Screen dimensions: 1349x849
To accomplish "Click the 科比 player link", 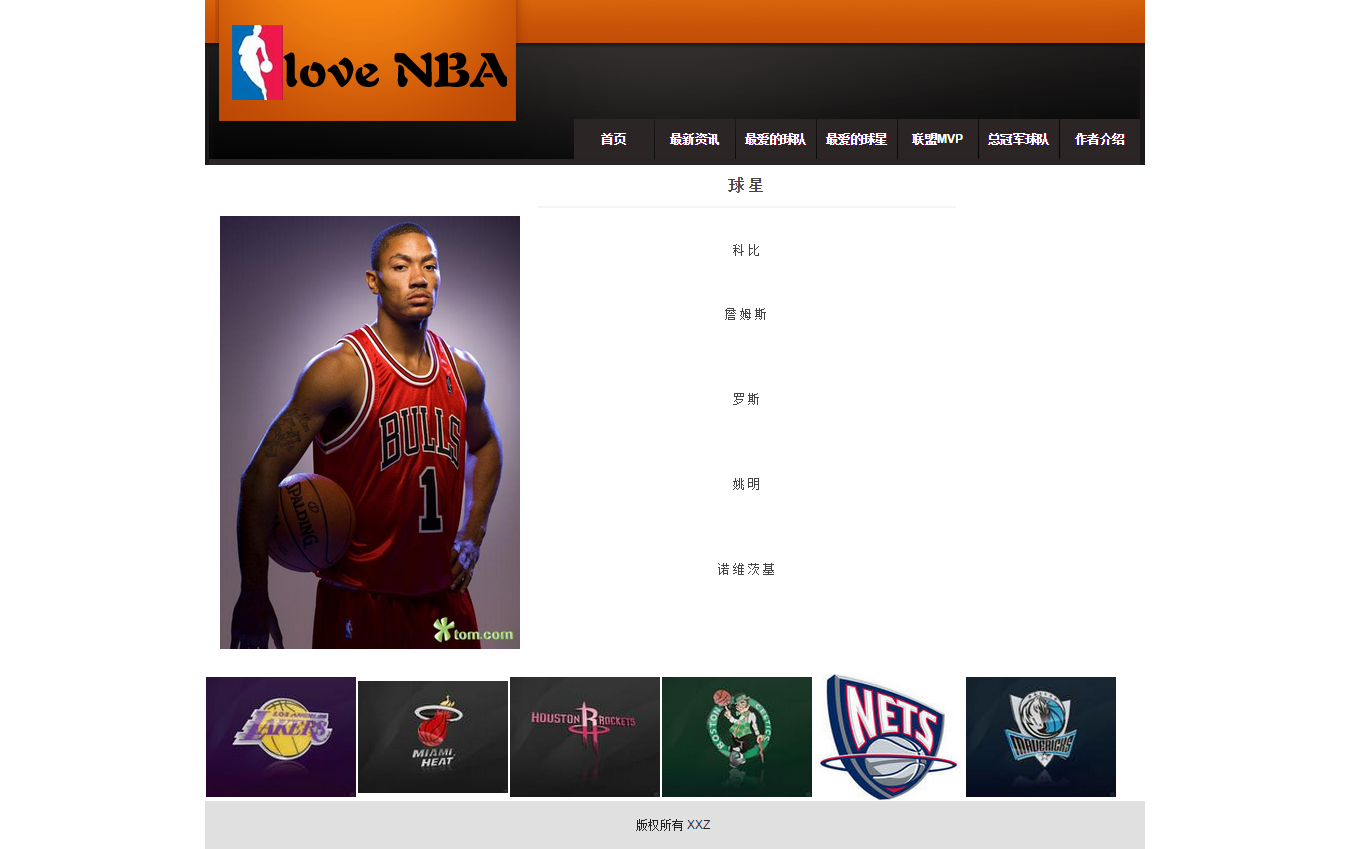I will click(x=746, y=251).
